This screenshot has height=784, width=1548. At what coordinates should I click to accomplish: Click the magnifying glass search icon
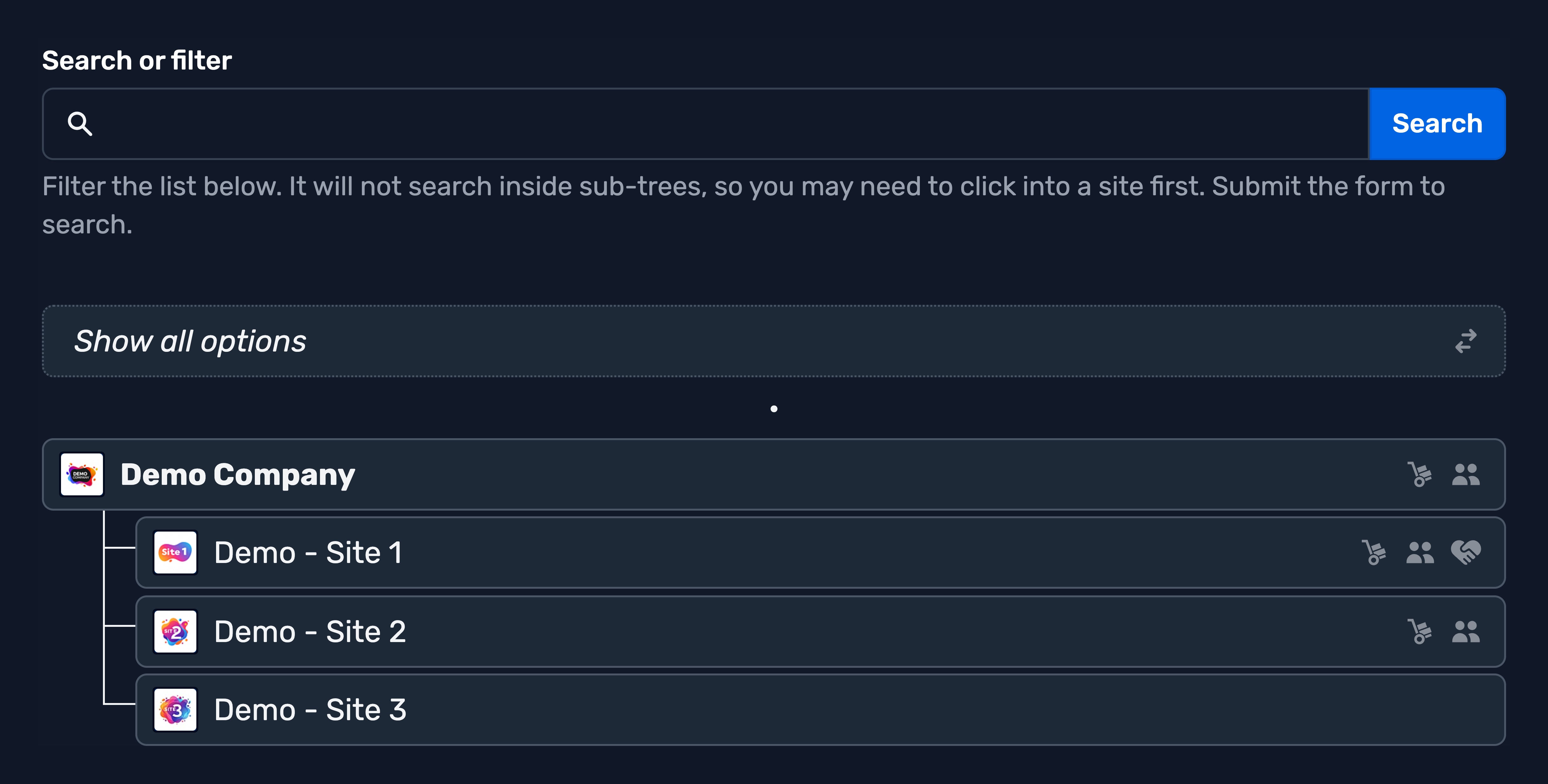click(80, 124)
